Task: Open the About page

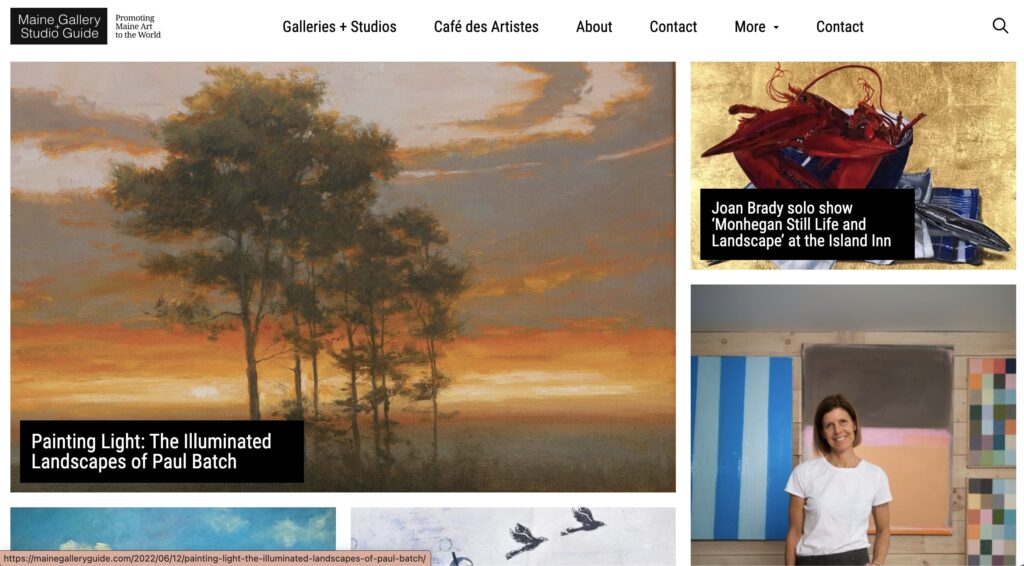Action: (594, 27)
